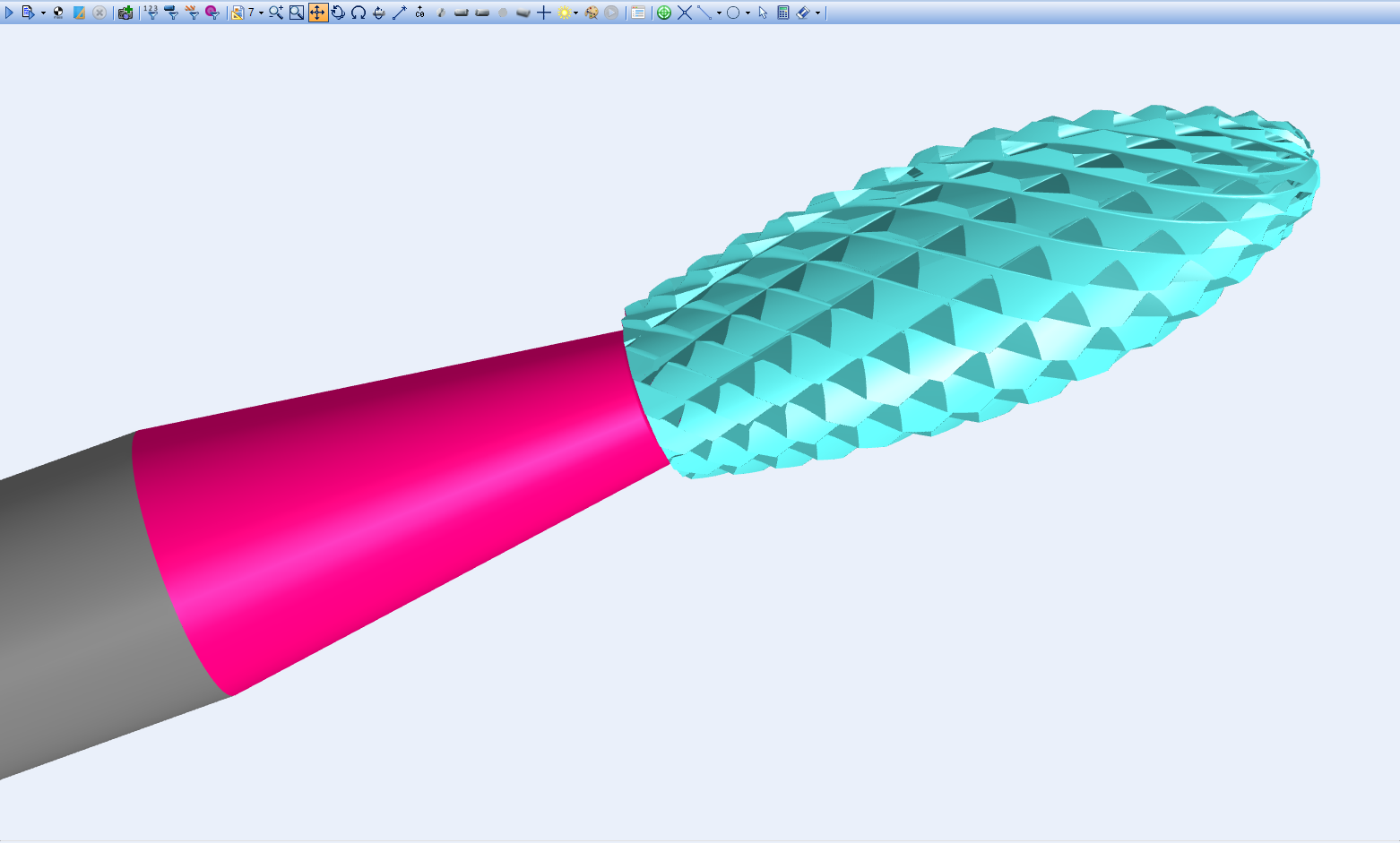This screenshot has width=1400, height=843.
Task: Open the dropdown arrow beside the sun lighting icon
Action: point(576,13)
